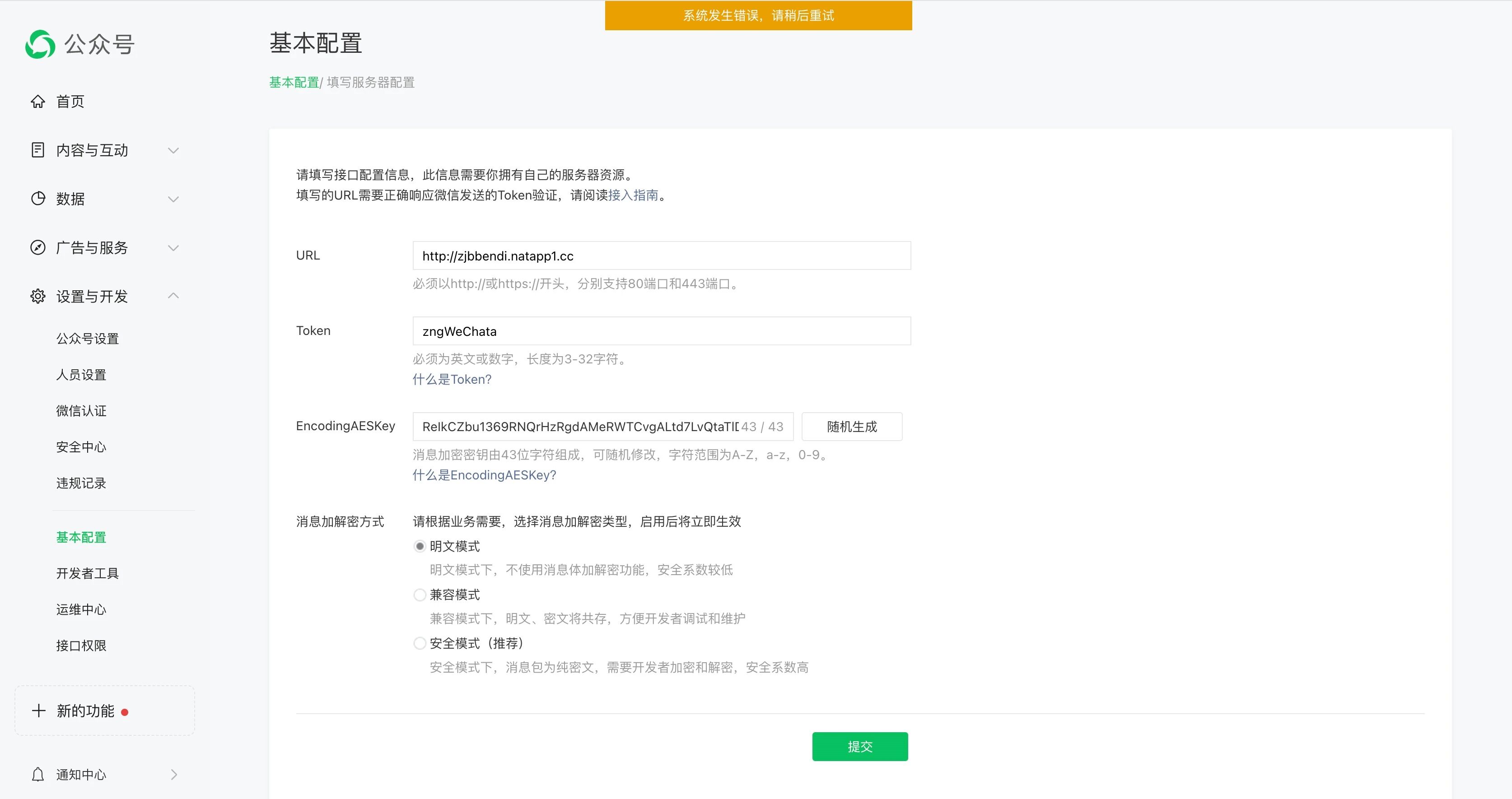Click the 公众号 green logo icon
Viewport: 1512px width, 799px height.
40,44
